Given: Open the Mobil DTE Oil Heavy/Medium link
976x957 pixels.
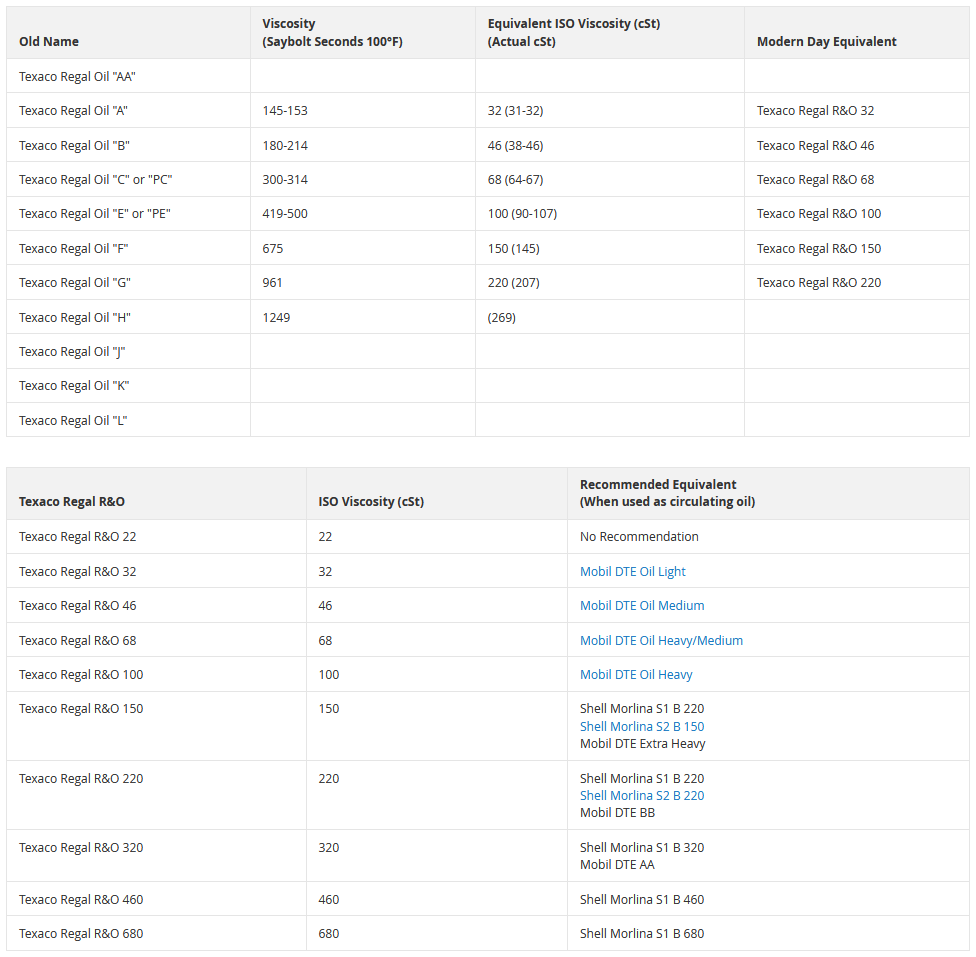Looking at the screenshot, I should [x=661, y=640].
